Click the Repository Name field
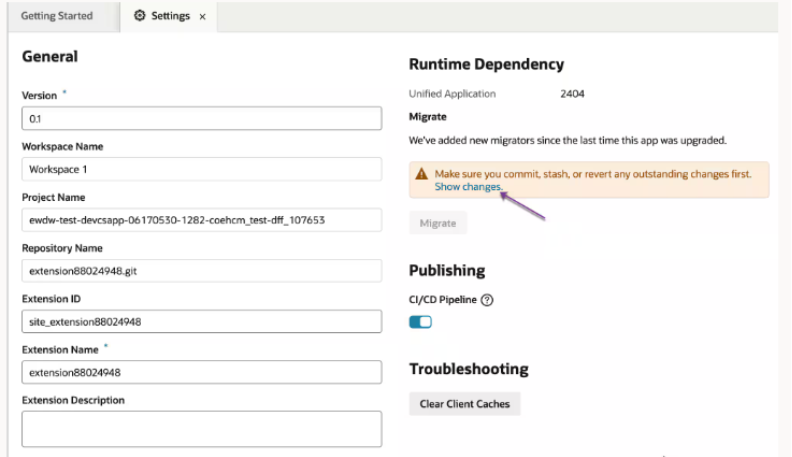This screenshot has height=457, width=792. click(202, 271)
